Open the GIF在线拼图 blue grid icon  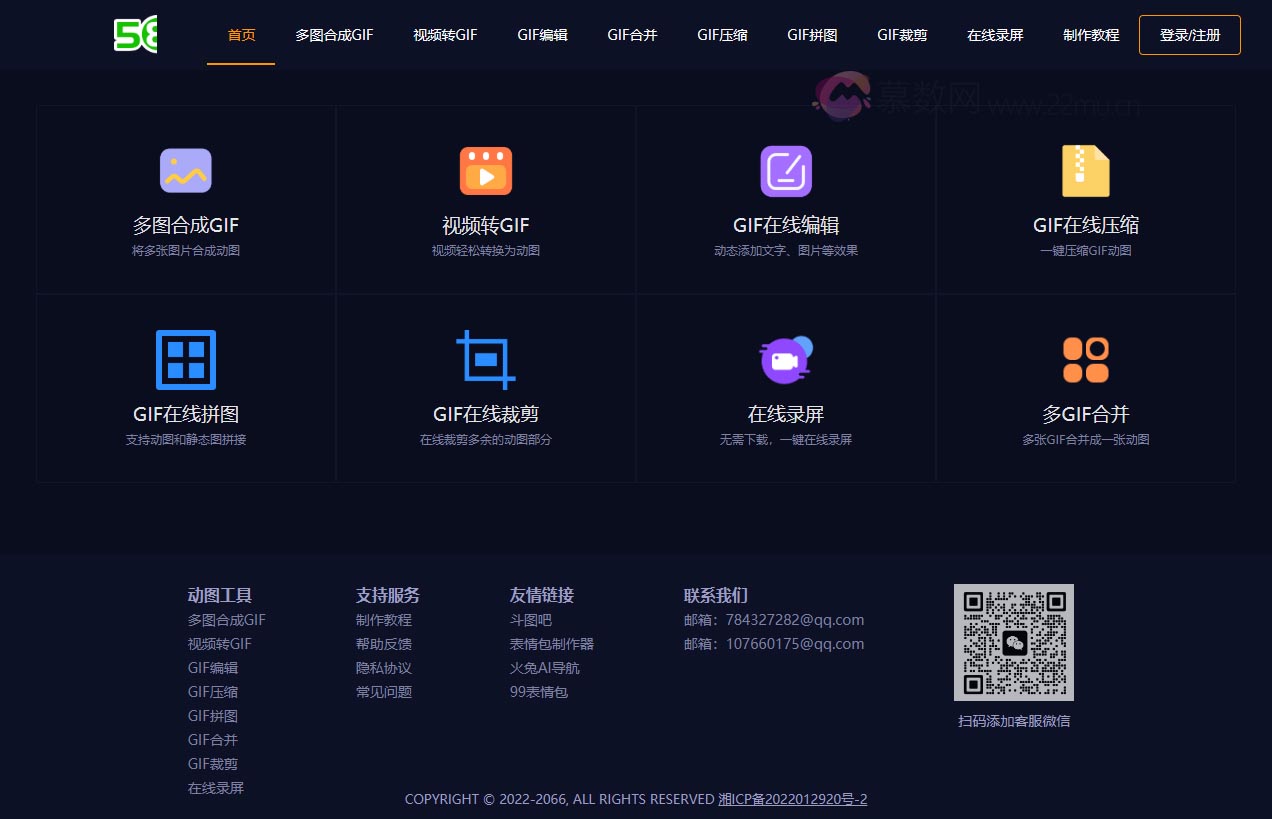[186, 360]
